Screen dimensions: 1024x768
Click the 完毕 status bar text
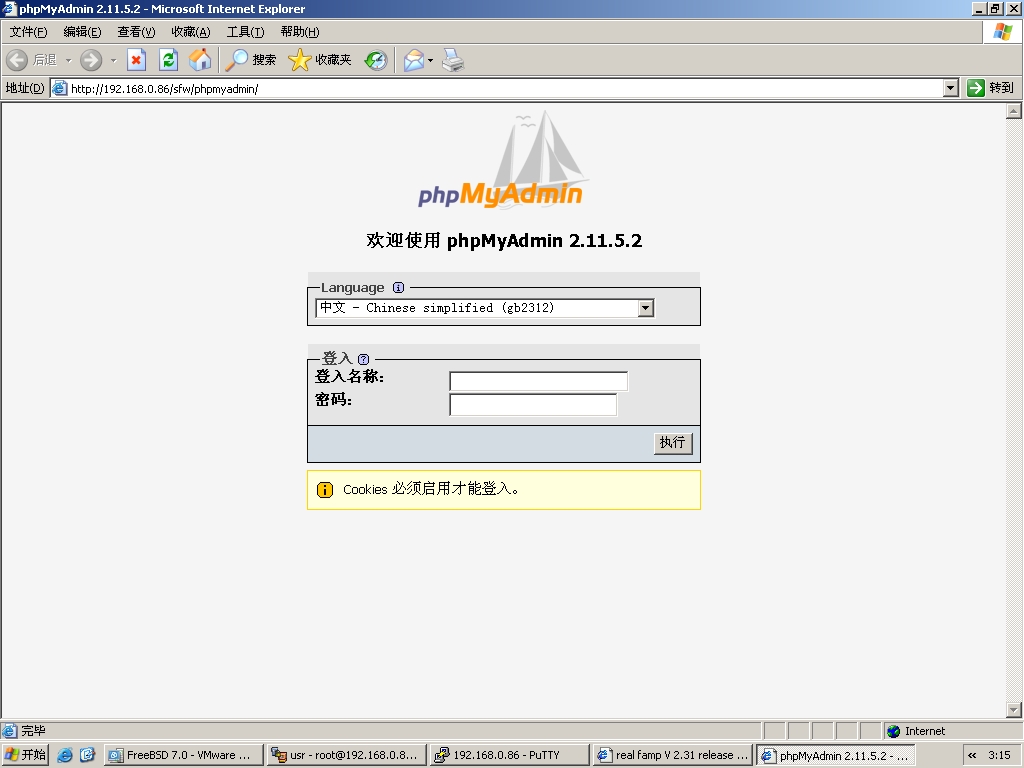coord(33,731)
